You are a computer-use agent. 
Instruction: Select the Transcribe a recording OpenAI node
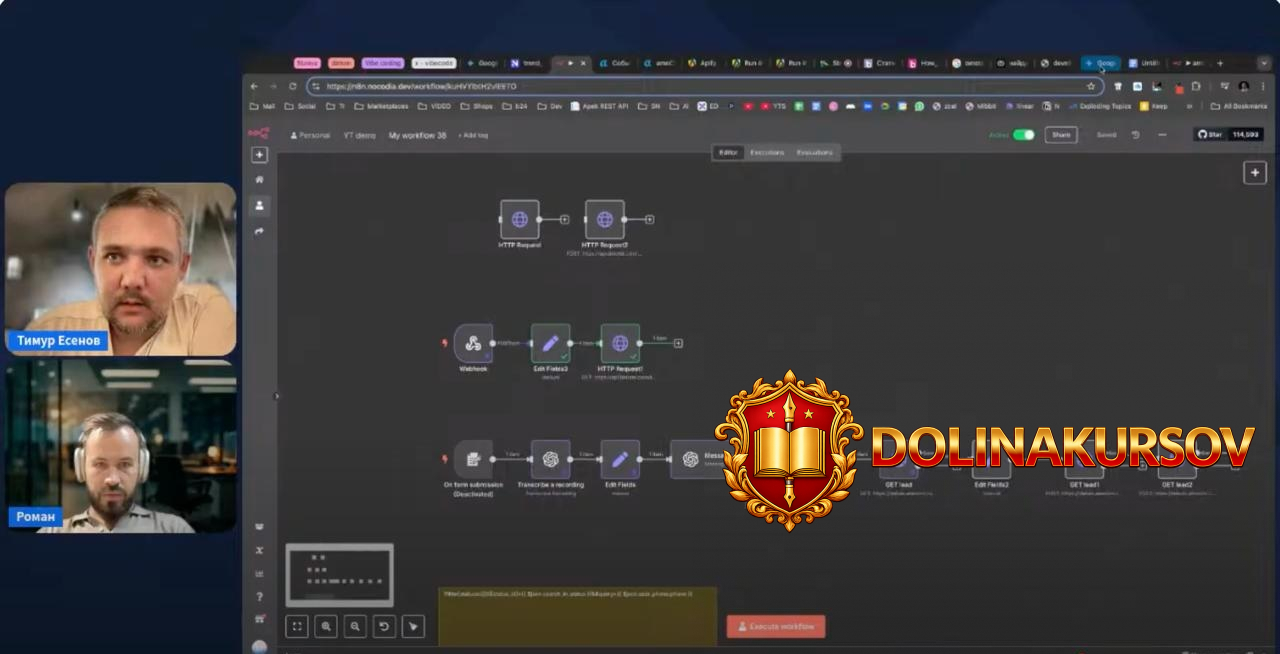click(550, 459)
